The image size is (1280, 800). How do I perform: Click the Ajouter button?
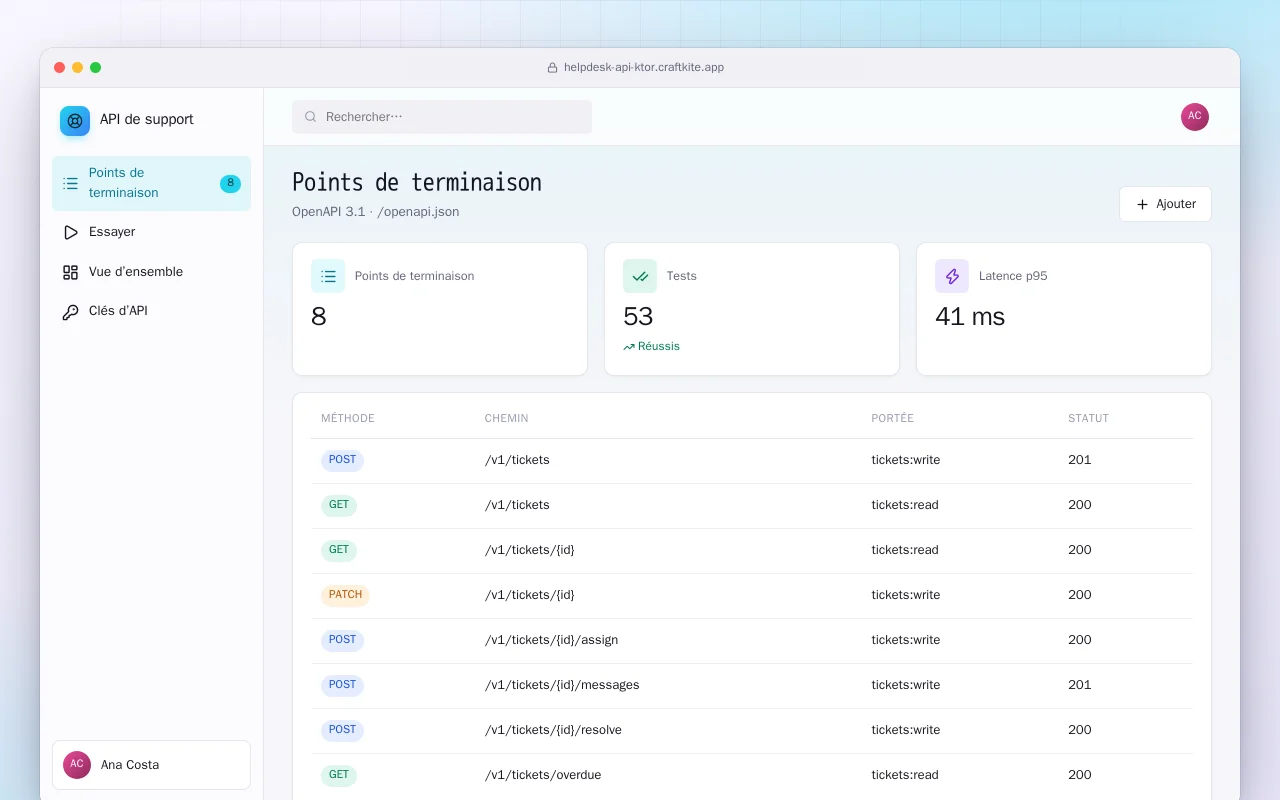tap(1165, 204)
